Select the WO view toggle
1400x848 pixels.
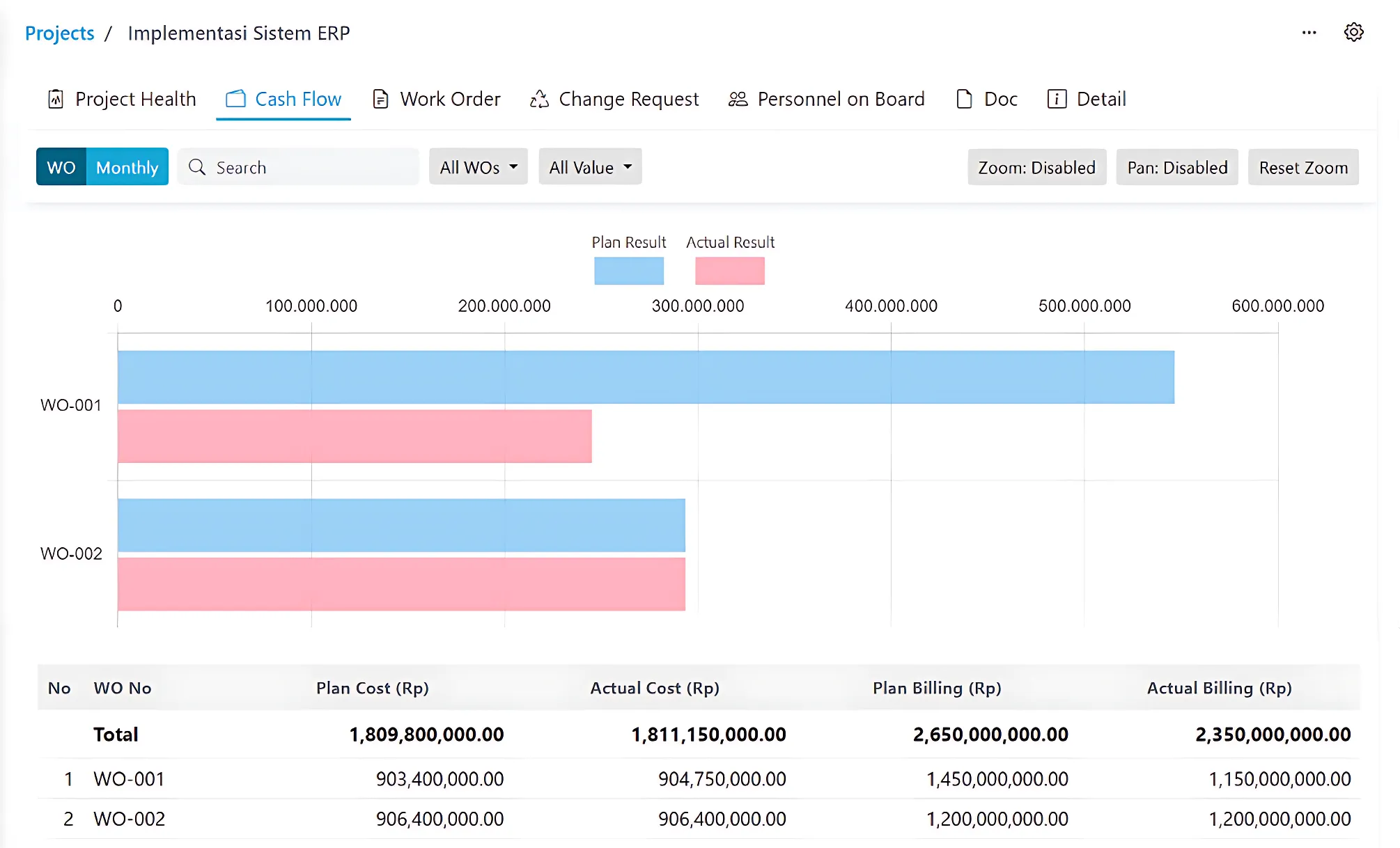(x=61, y=167)
